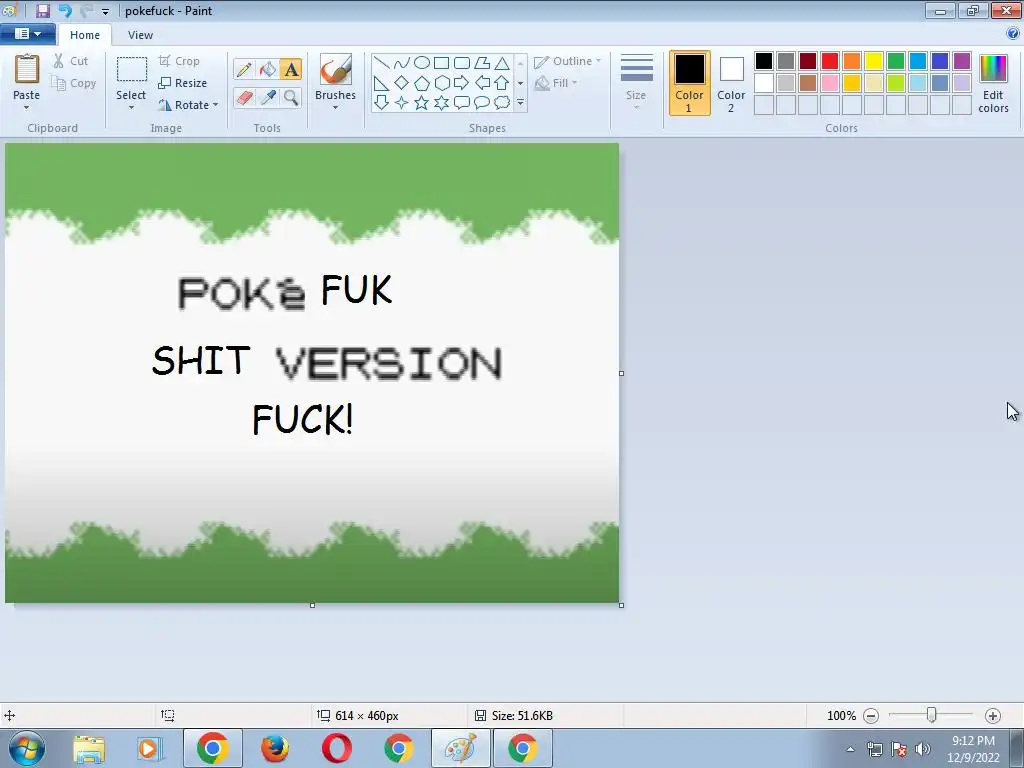The image size is (1024, 768).
Task: Click the Paste clipboard icon
Action: click(x=27, y=69)
